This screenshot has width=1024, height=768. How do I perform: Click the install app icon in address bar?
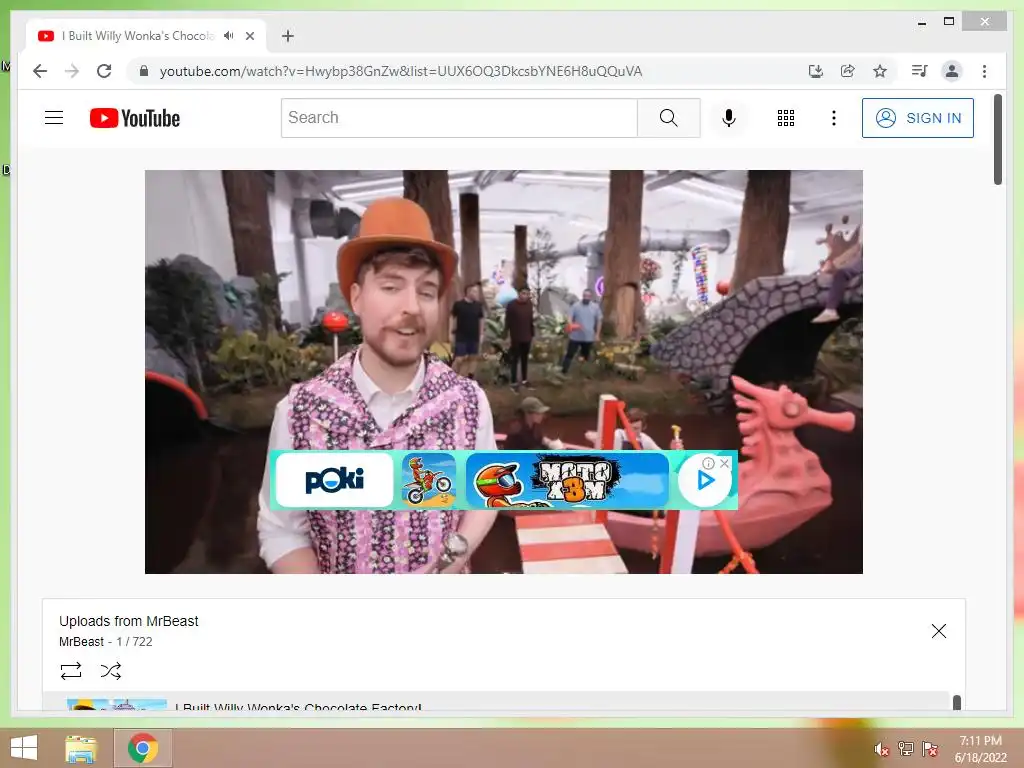[815, 71]
